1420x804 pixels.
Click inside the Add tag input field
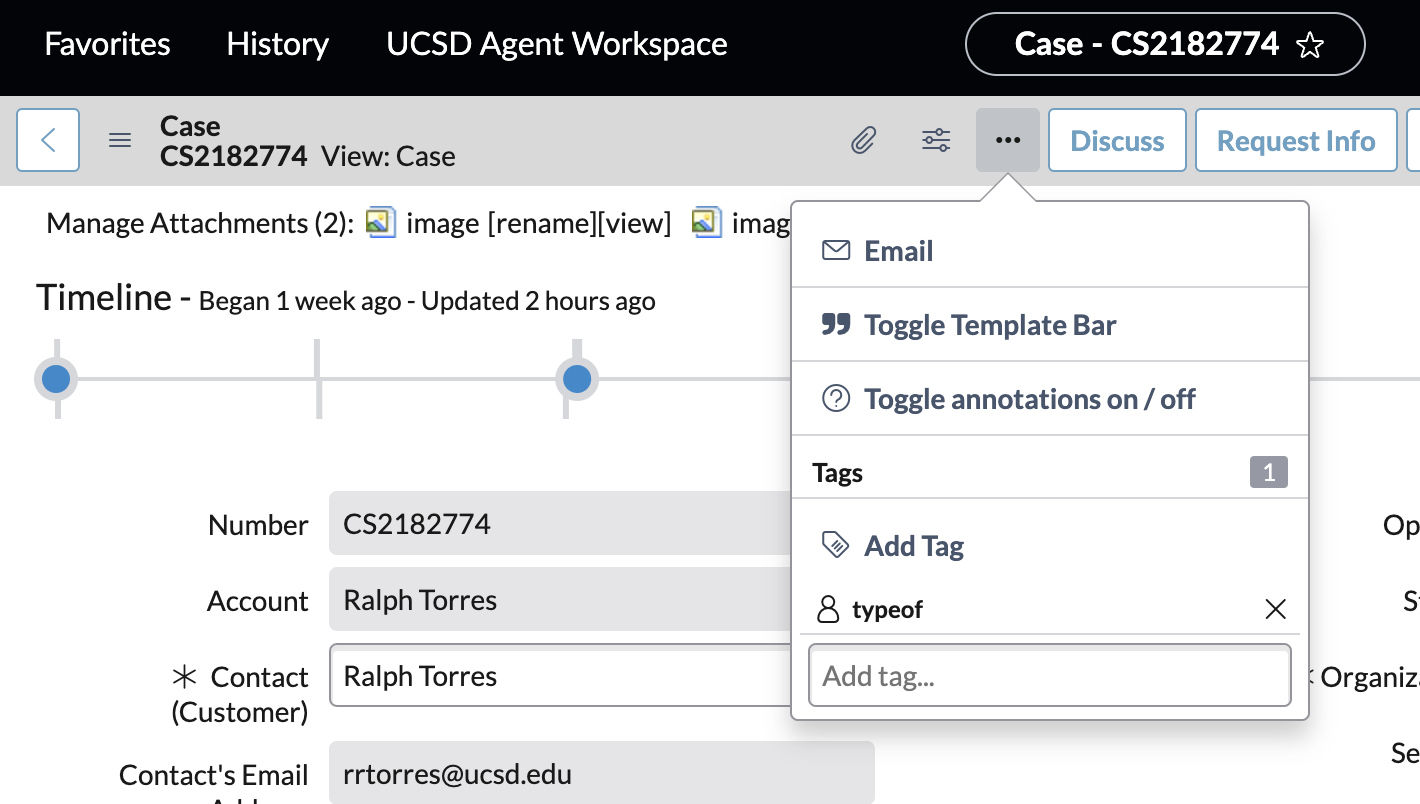[1049, 675]
